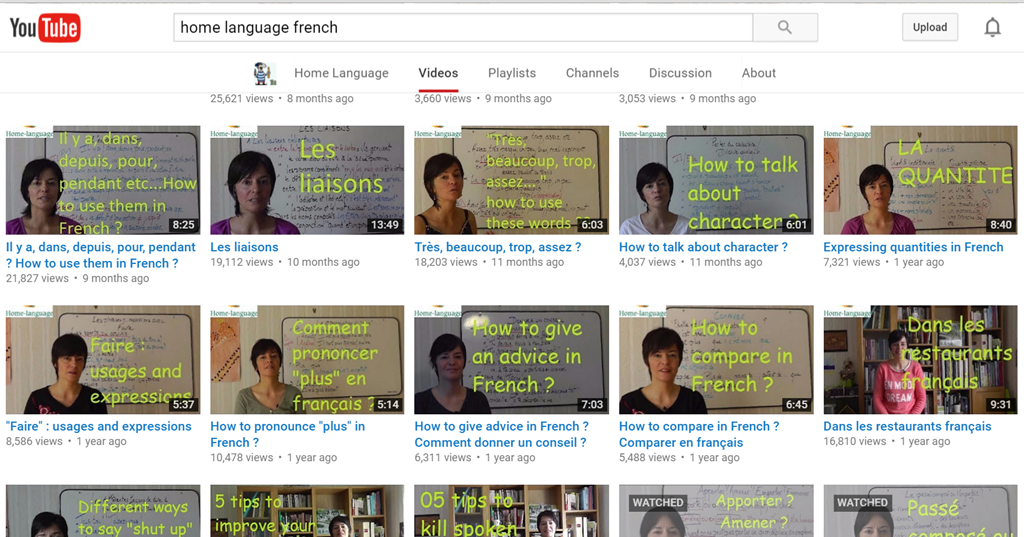Click the '18,203 views' text
Image resolution: width=1024 pixels, height=537 pixels.
click(x=446, y=262)
